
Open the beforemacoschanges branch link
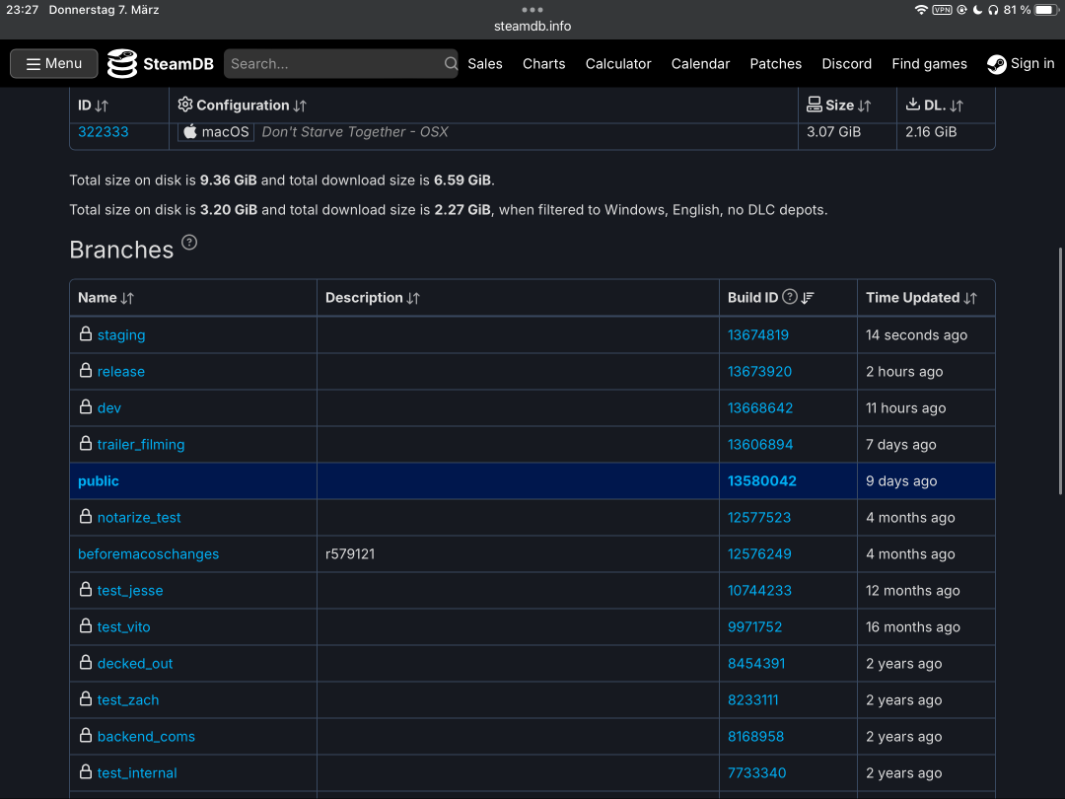click(148, 554)
